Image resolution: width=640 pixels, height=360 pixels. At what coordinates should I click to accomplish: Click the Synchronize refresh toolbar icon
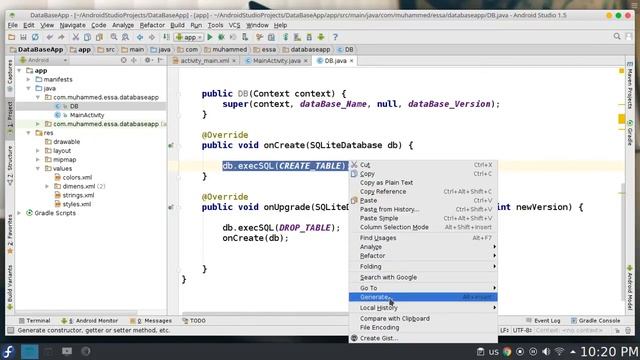tap(36, 37)
